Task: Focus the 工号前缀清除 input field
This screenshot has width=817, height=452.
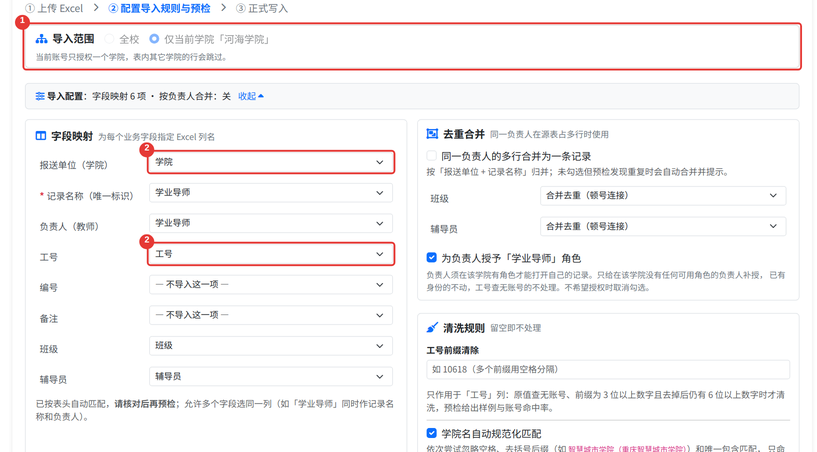Action: coord(608,369)
